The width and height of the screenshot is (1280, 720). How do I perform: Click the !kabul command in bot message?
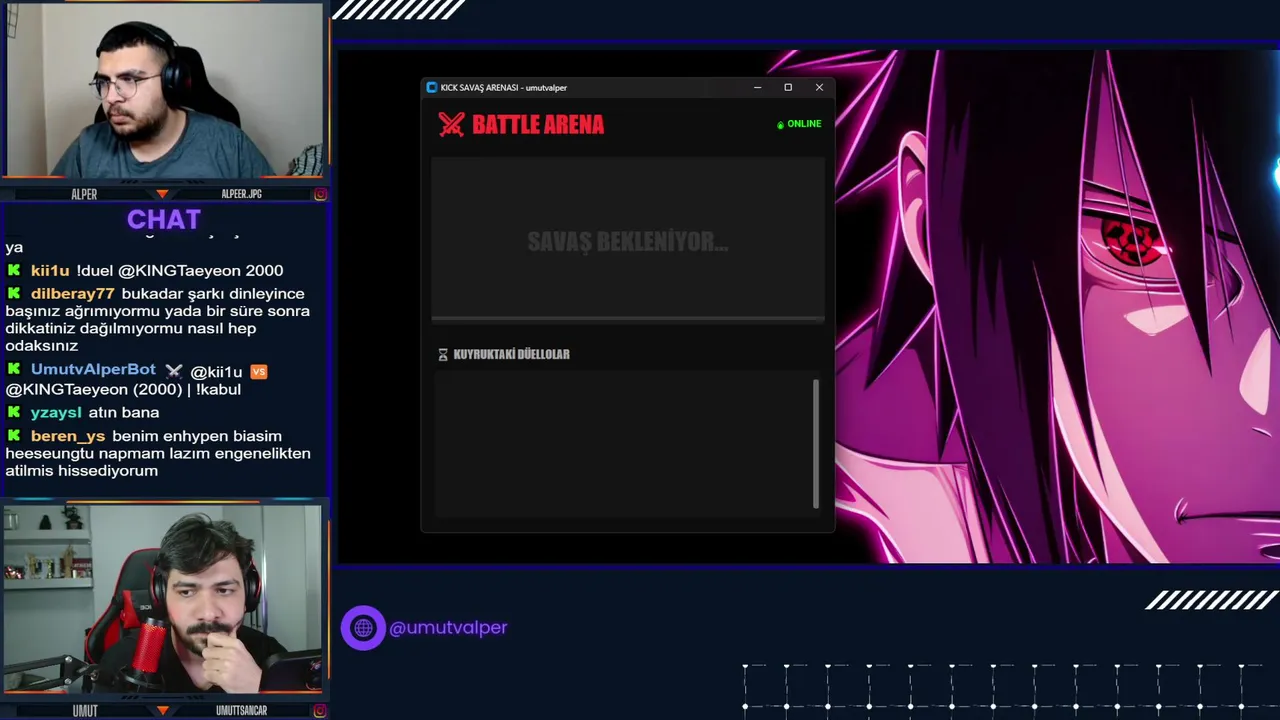(x=218, y=389)
